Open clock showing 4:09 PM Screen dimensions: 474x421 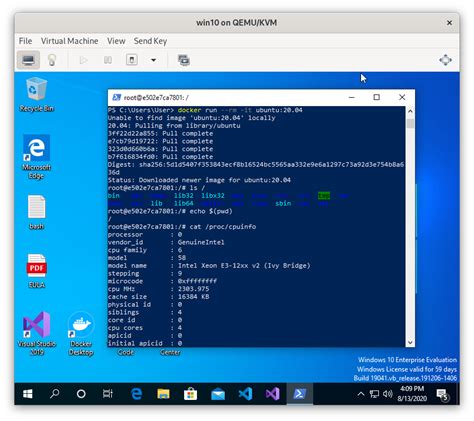tap(412, 393)
